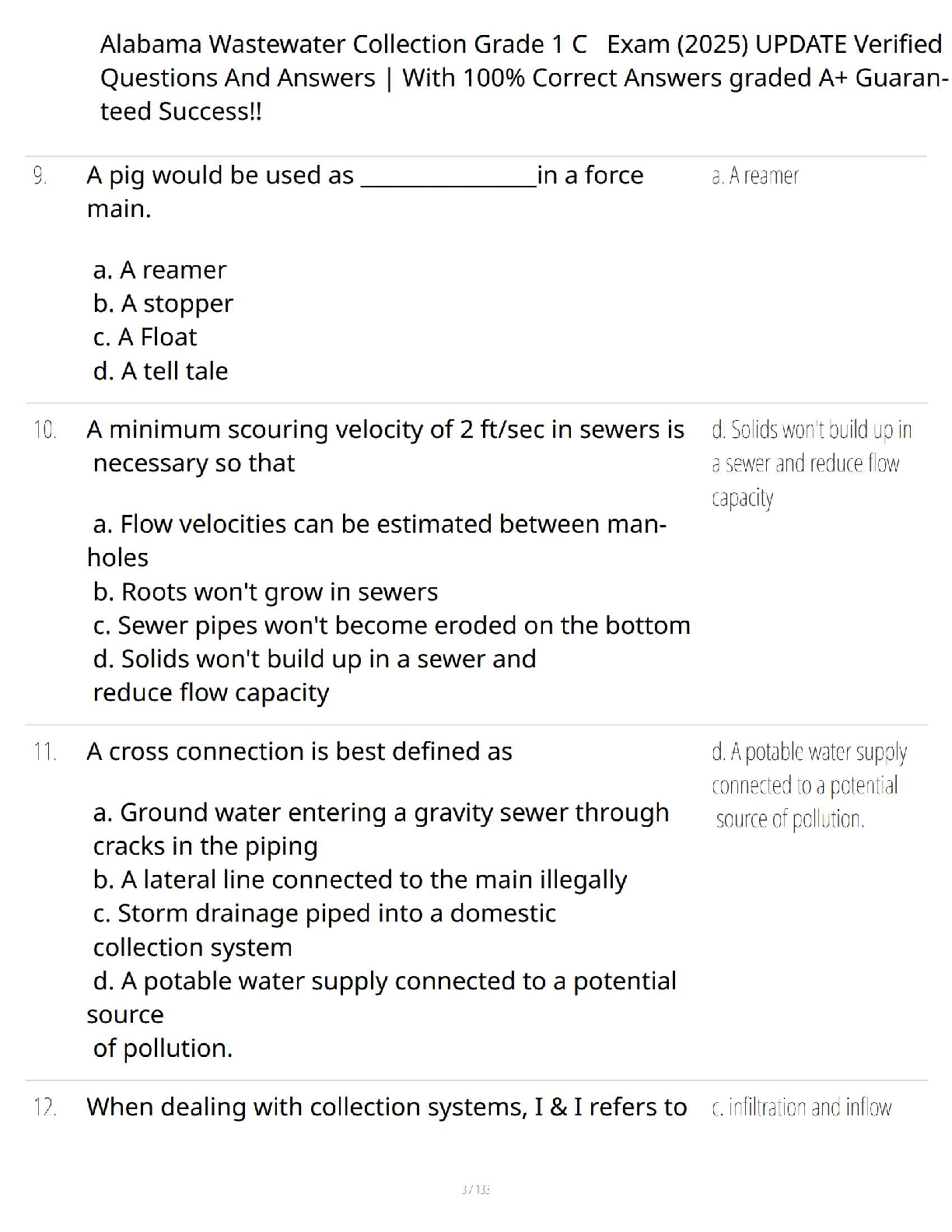Select option "b. A stopper"
This screenshot has height=1232, width=952.
coord(163,303)
